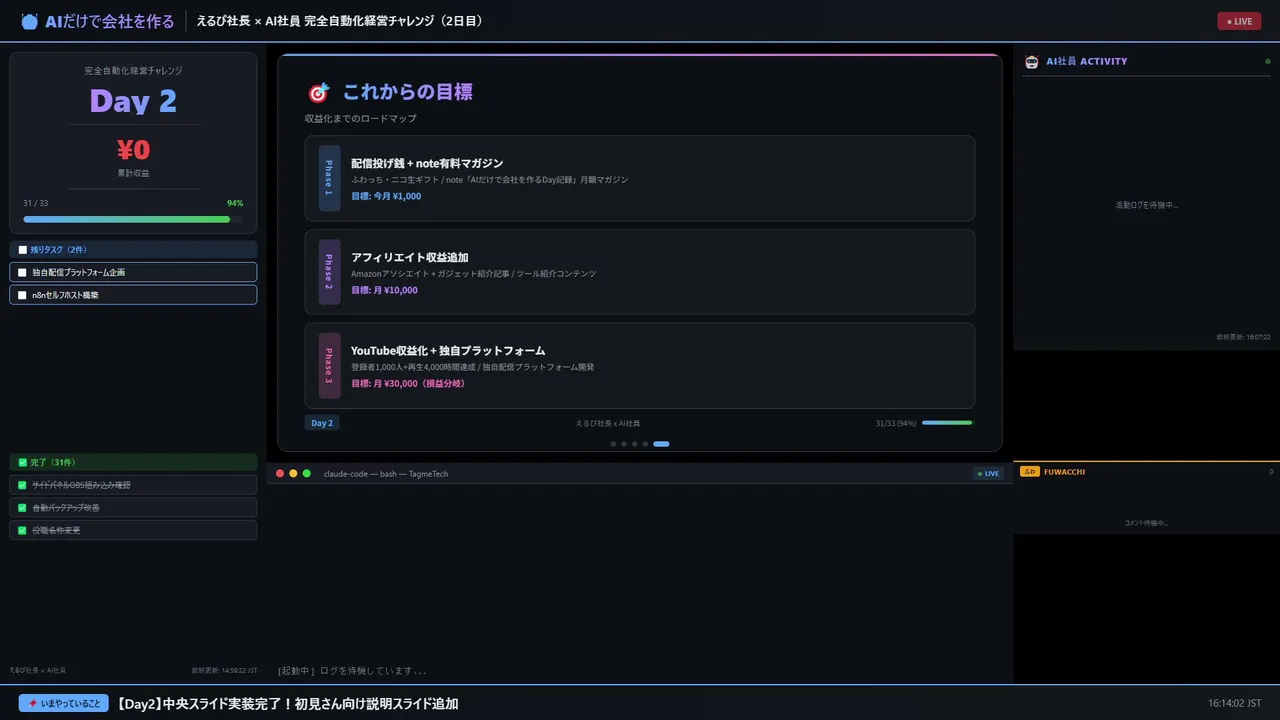
Task: Click the 活動ログを待機中... message
Action: click(1146, 205)
